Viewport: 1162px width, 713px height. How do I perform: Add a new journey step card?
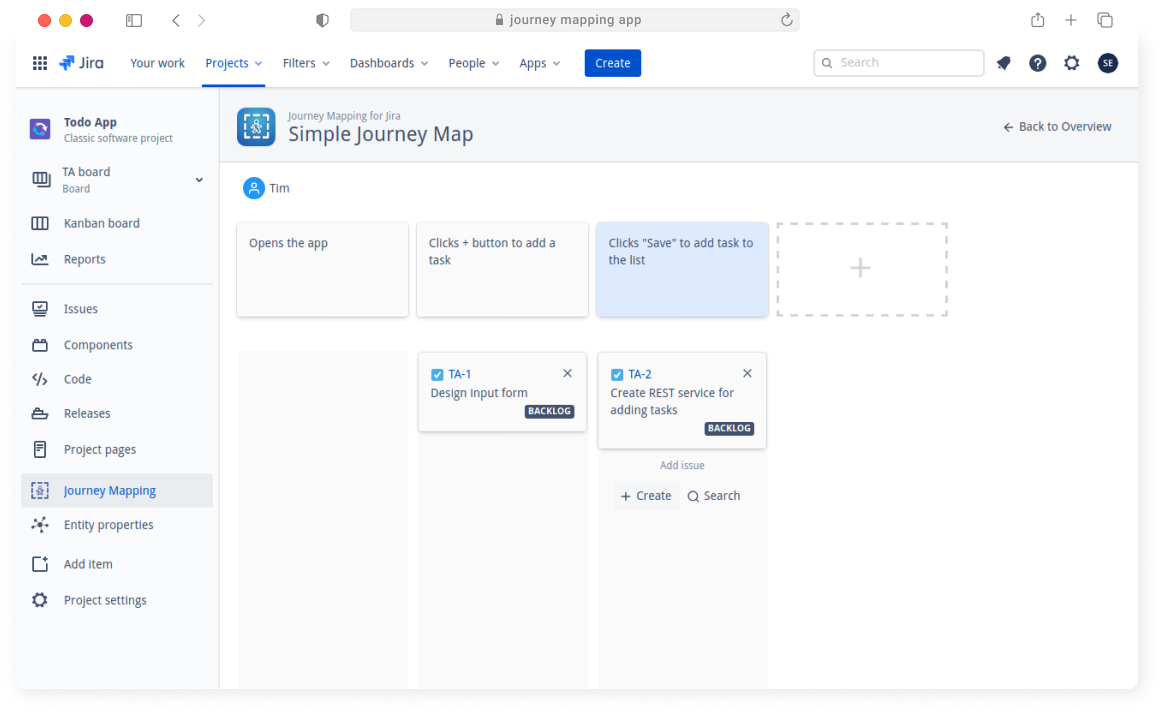click(x=862, y=269)
